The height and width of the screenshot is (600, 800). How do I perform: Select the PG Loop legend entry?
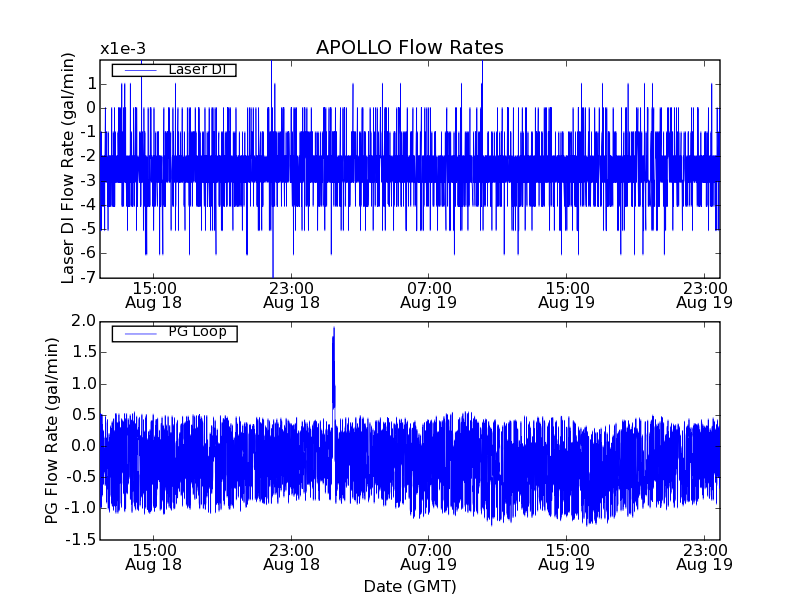[196, 332]
